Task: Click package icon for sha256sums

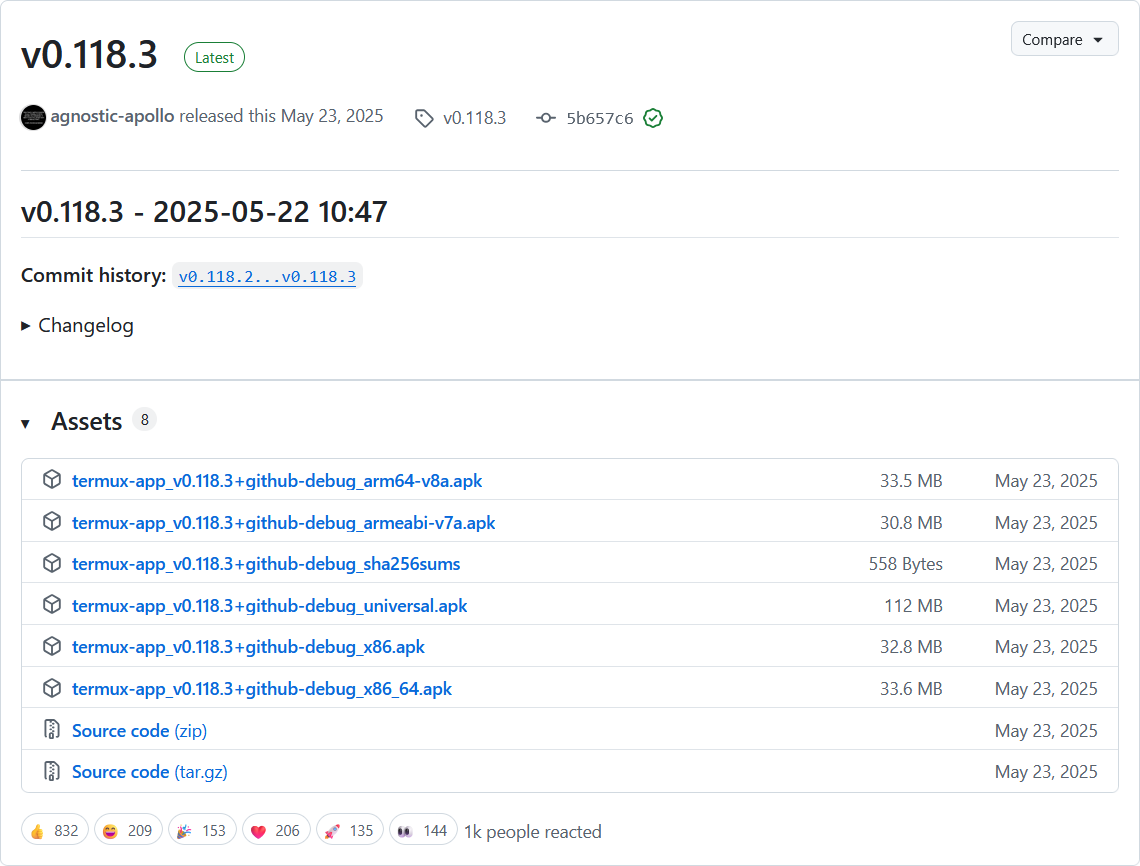Action: click(x=52, y=563)
